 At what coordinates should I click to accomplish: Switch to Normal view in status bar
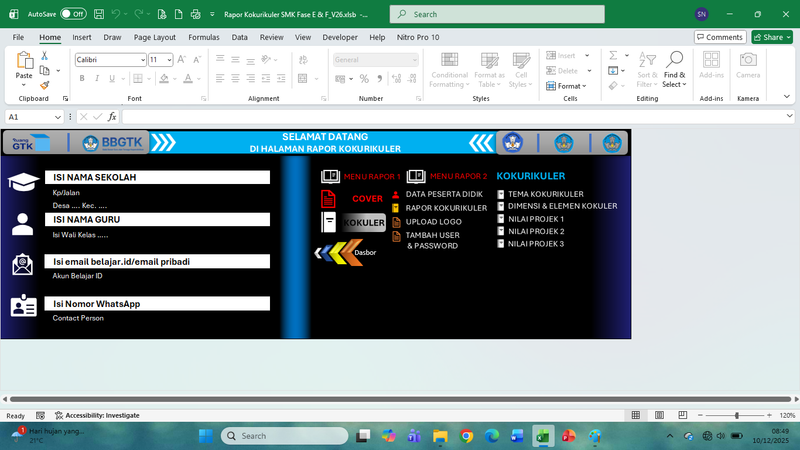coord(636,415)
